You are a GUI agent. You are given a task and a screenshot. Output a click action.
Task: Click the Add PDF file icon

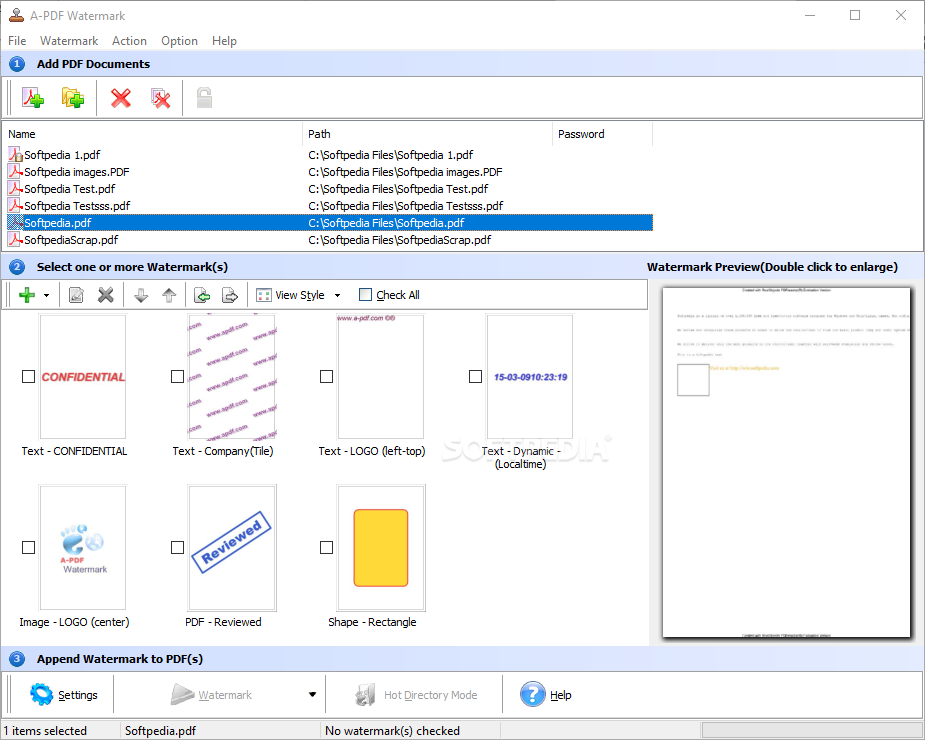[33, 98]
